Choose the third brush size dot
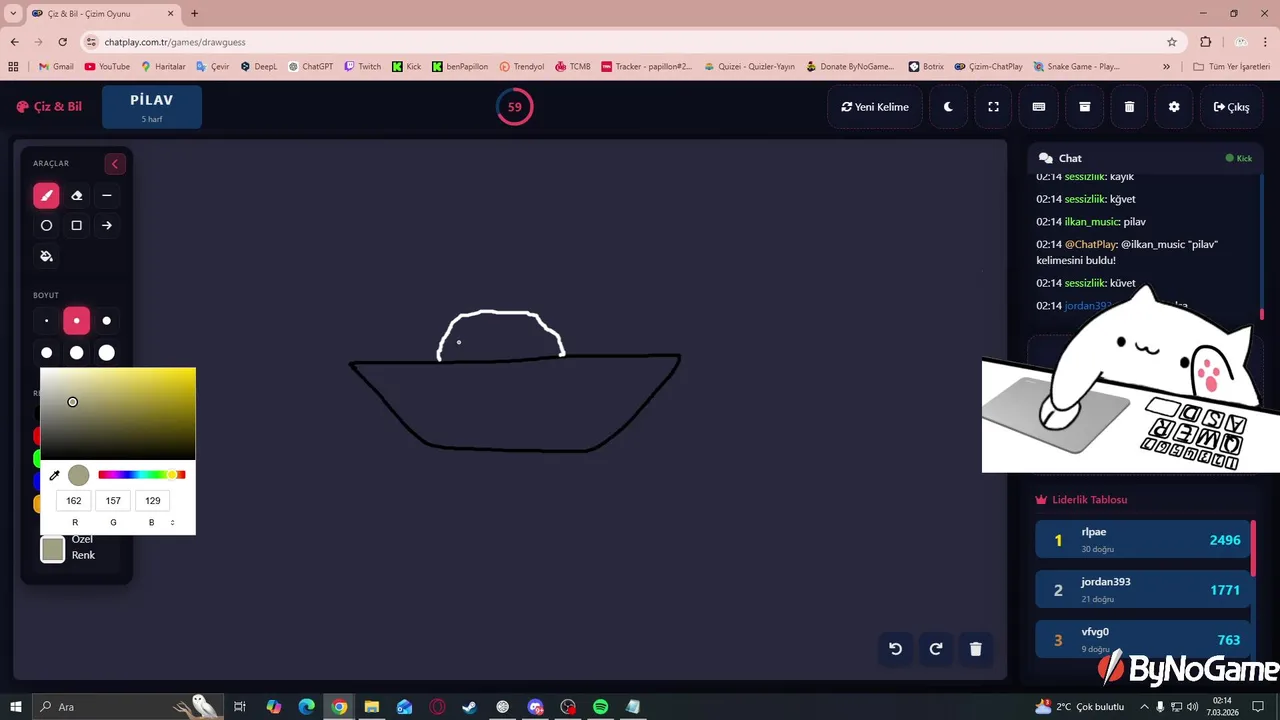This screenshot has height=720, width=1280. 107,321
